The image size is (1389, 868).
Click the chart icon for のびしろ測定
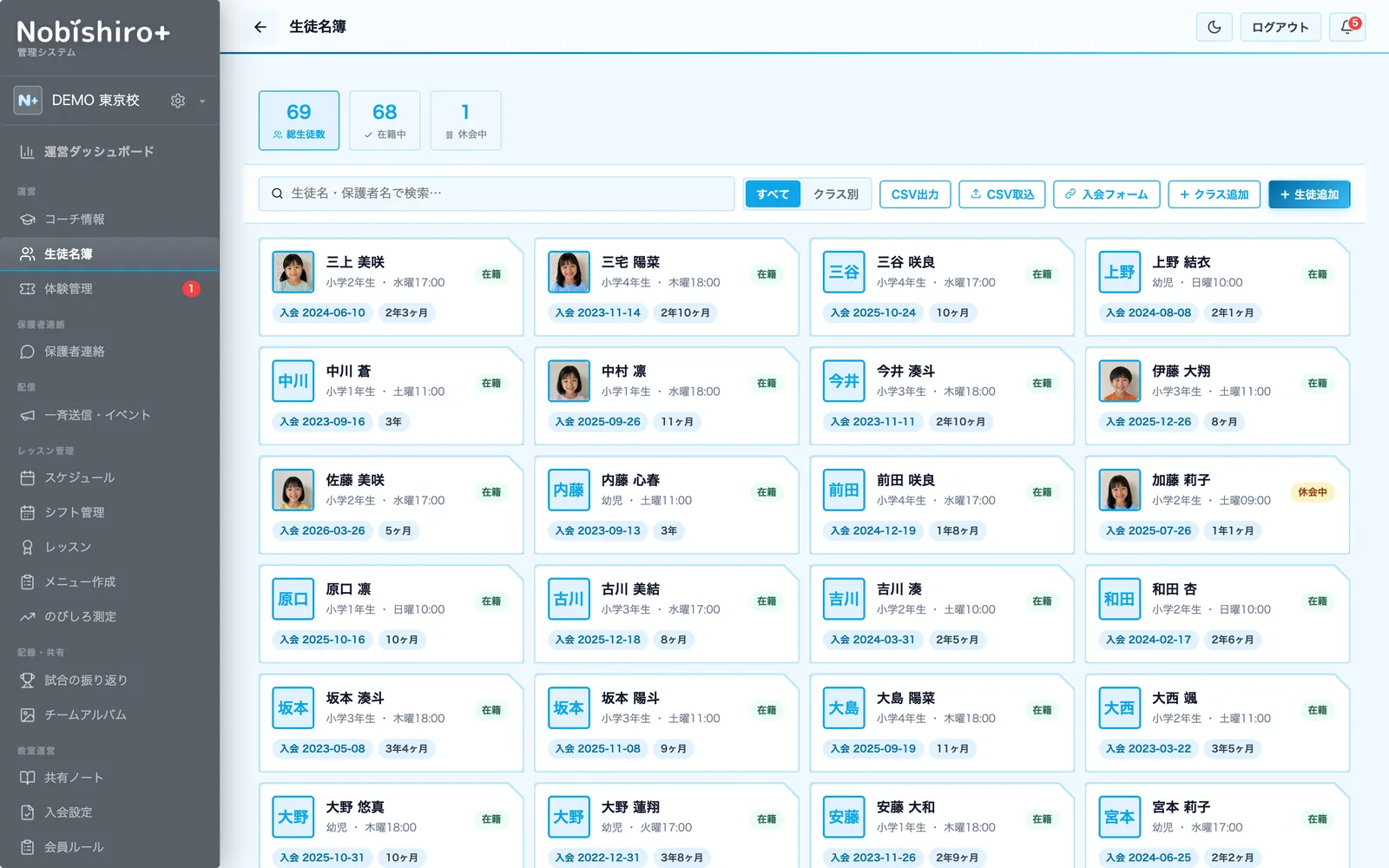(x=28, y=617)
